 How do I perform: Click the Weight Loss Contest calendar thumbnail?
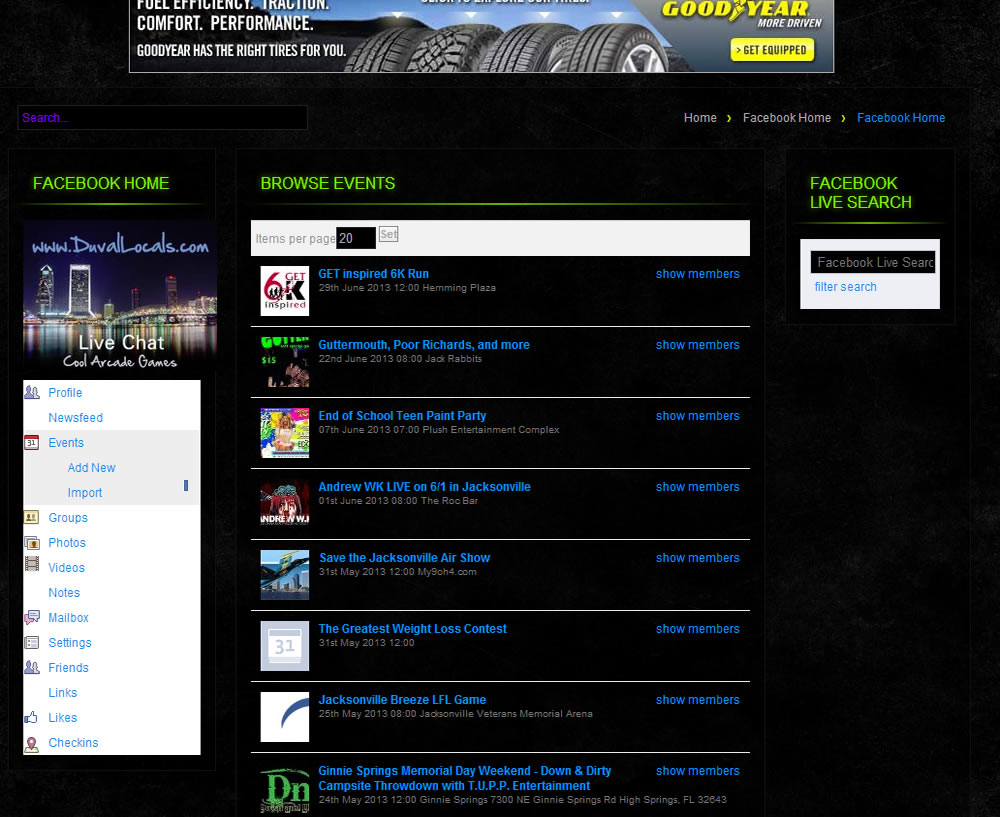[x=284, y=646]
